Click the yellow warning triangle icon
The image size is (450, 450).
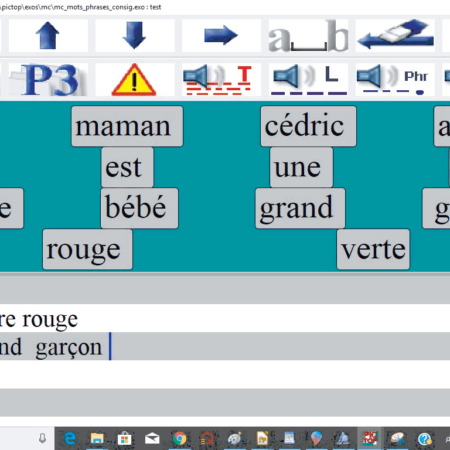tap(135, 79)
